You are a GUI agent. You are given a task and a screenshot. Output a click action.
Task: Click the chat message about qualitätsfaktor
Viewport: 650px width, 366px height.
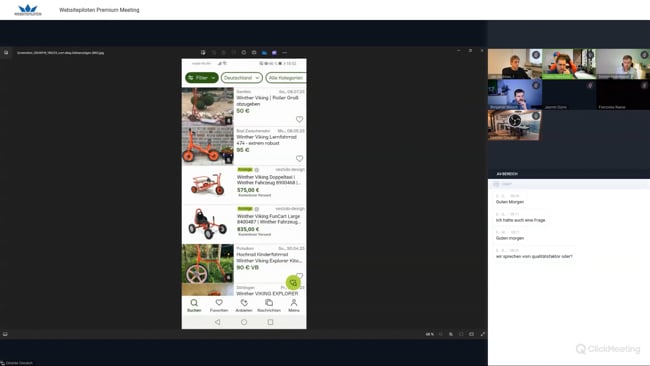[x=534, y=257]
